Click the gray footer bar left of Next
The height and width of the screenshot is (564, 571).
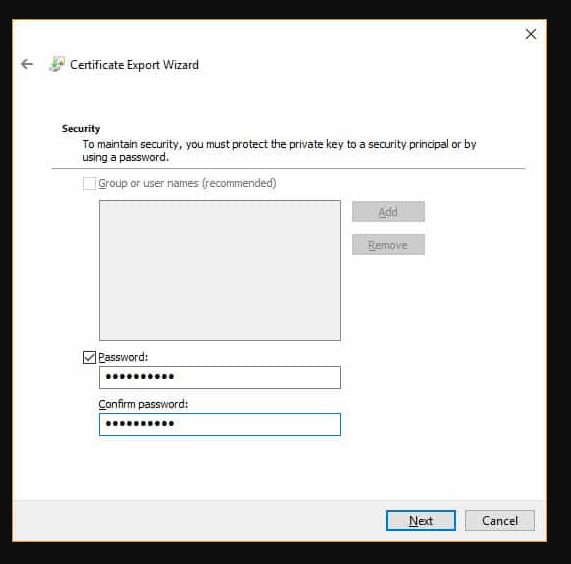click(x=199, y=521)
